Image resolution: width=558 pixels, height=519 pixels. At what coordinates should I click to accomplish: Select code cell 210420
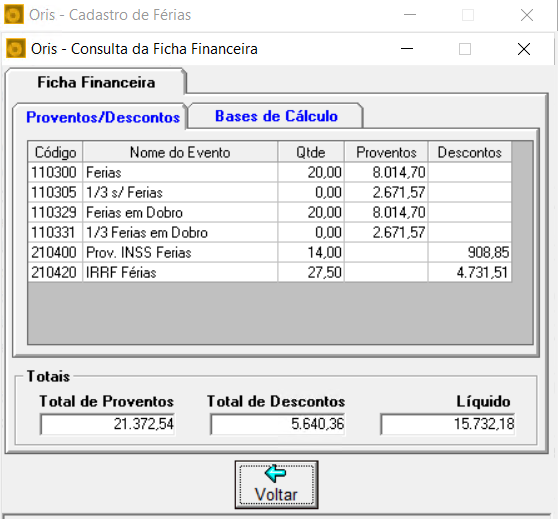coord(56,272)
